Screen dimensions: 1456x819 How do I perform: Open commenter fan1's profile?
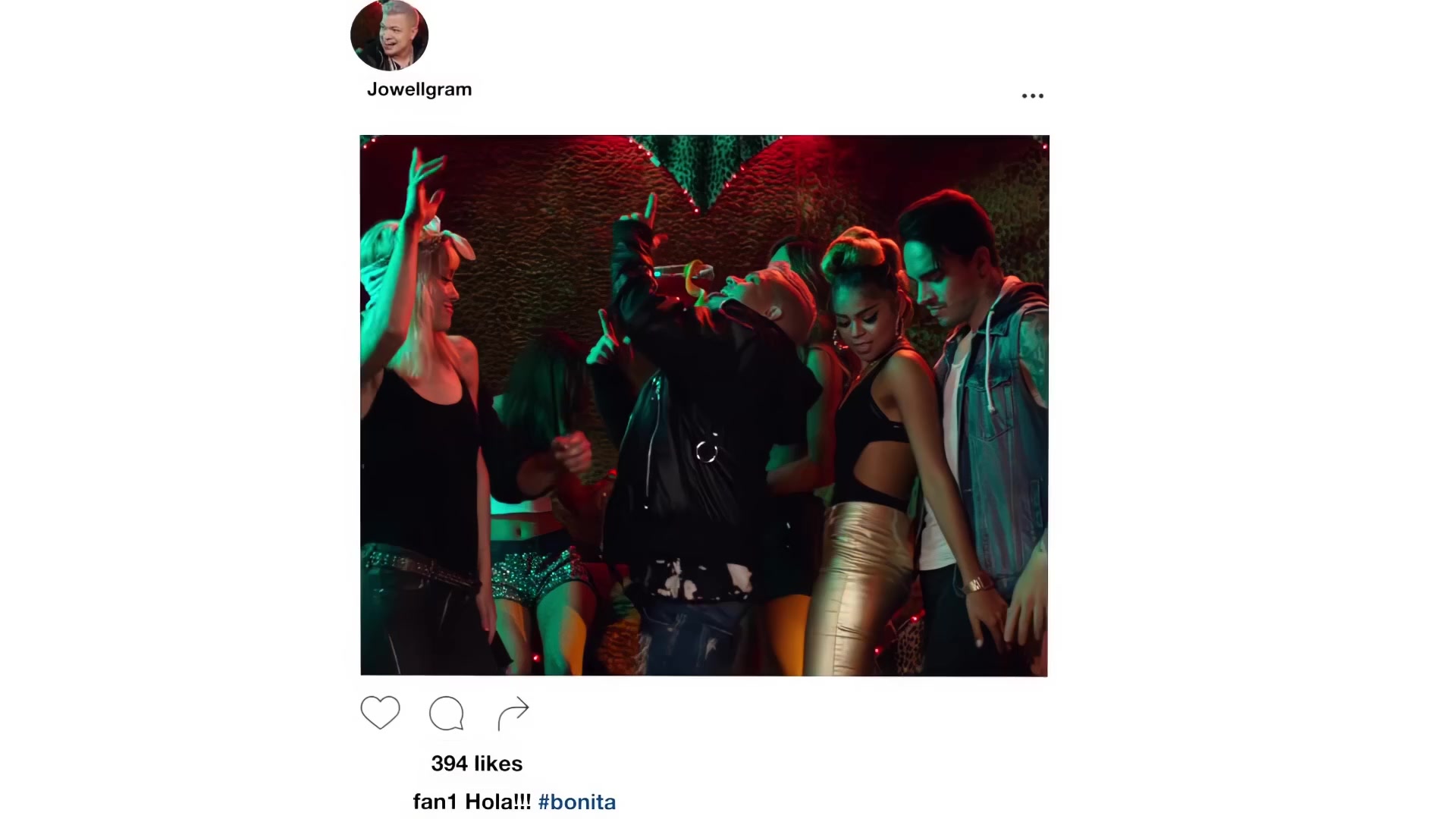435,802
